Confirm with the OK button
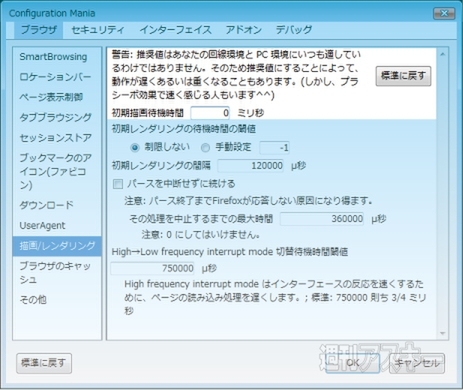This screenshot has width=463, height=390. (352, 363)
